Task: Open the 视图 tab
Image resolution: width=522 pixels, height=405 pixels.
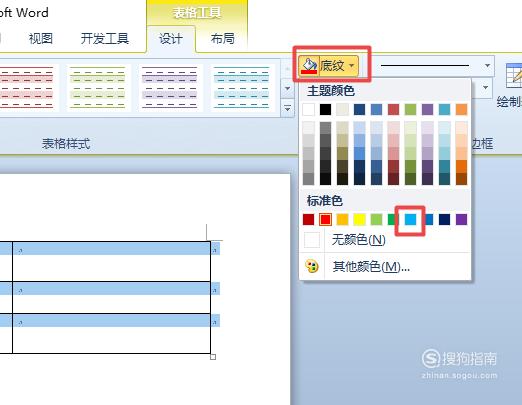Action: coord(41,39)
